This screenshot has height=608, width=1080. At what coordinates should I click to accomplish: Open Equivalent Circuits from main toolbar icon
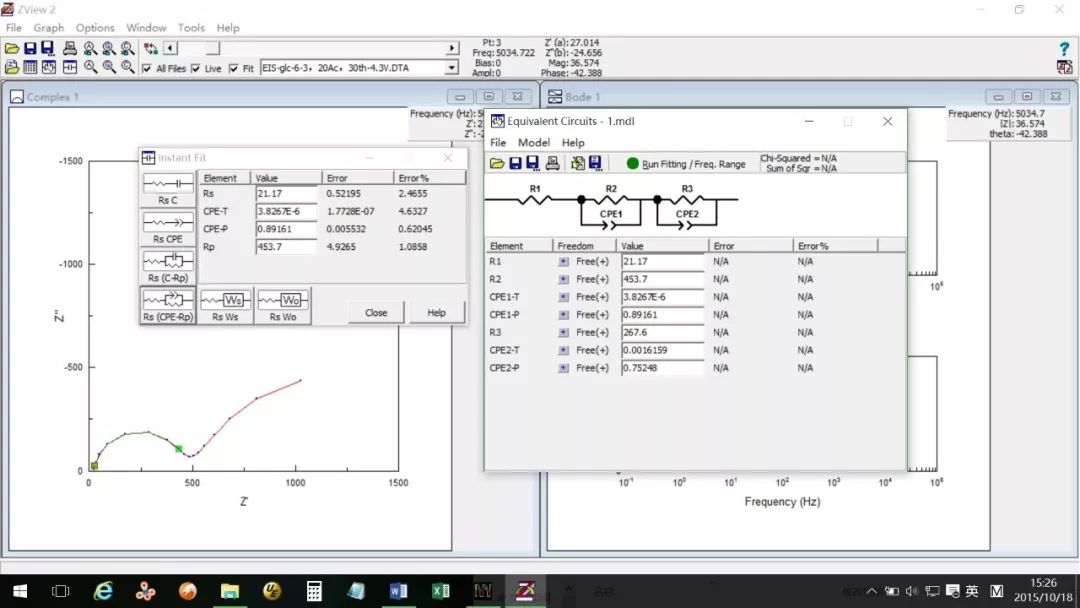coord(49,67)
